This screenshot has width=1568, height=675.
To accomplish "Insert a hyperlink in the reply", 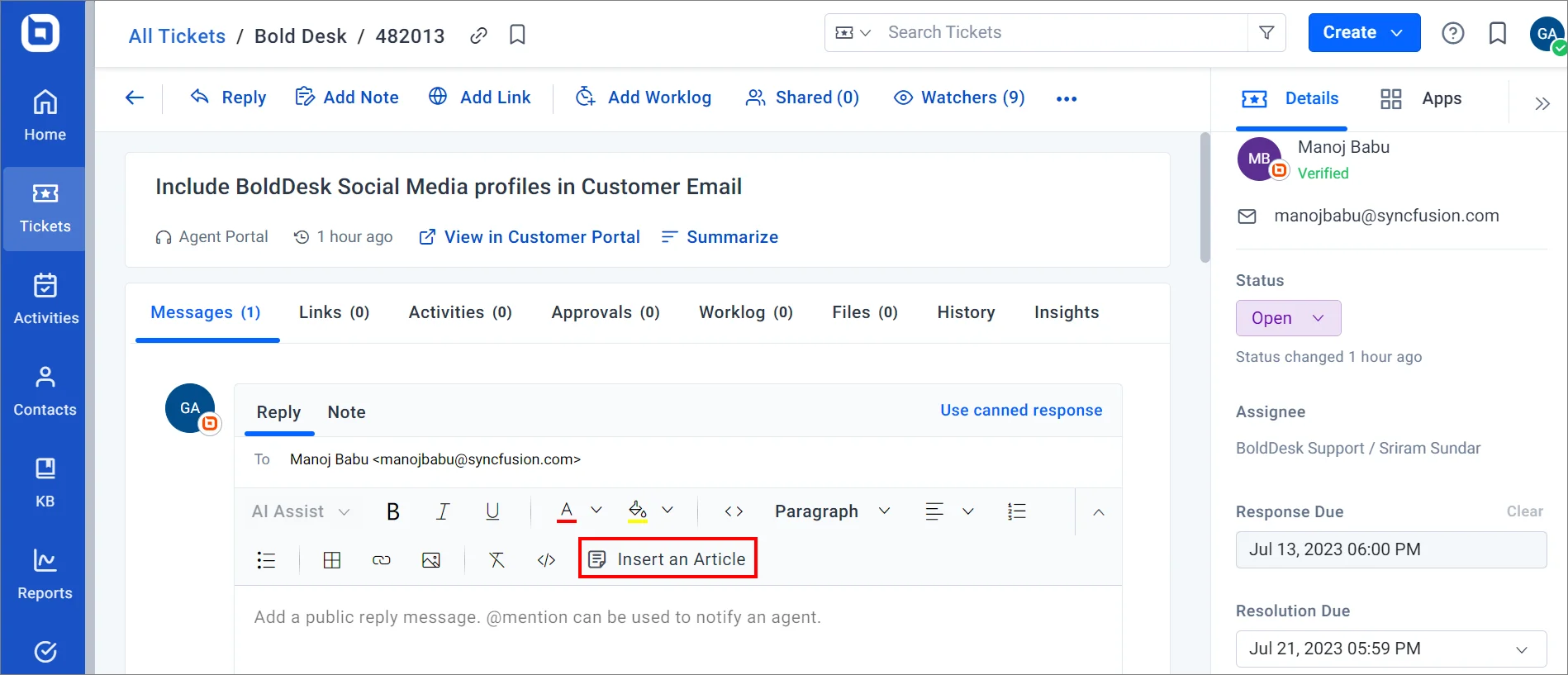I will [382, 560].
